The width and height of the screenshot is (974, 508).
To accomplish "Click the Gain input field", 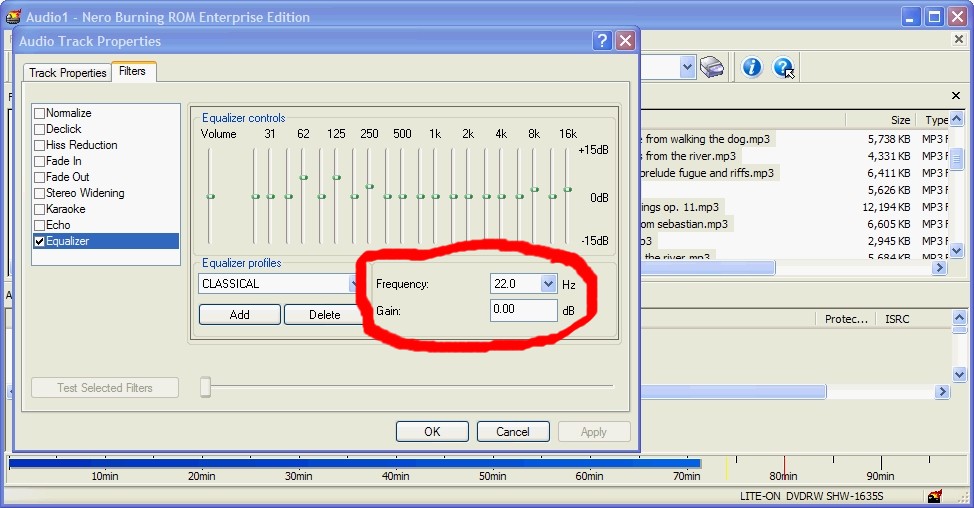I will pyautogui.click(x=524, y=310).
